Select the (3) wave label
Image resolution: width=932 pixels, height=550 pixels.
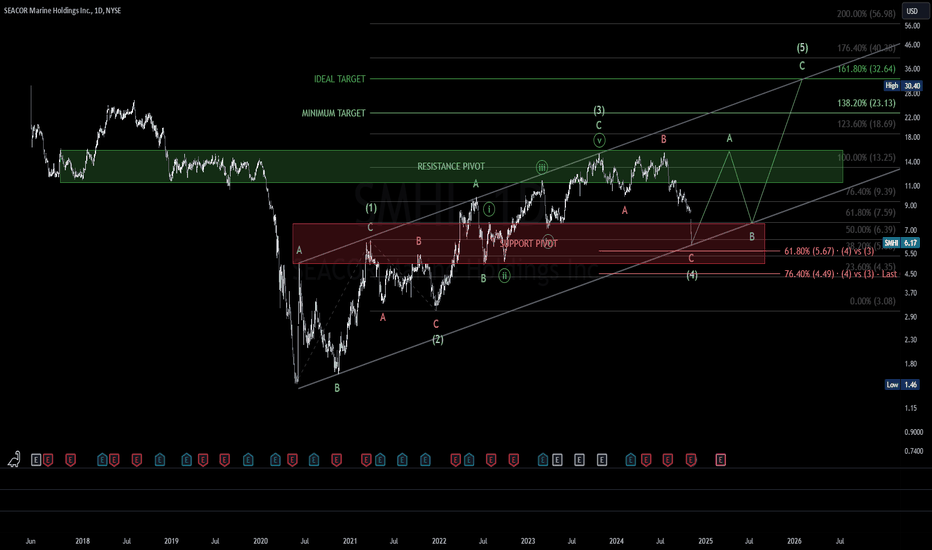coord(599,110)
